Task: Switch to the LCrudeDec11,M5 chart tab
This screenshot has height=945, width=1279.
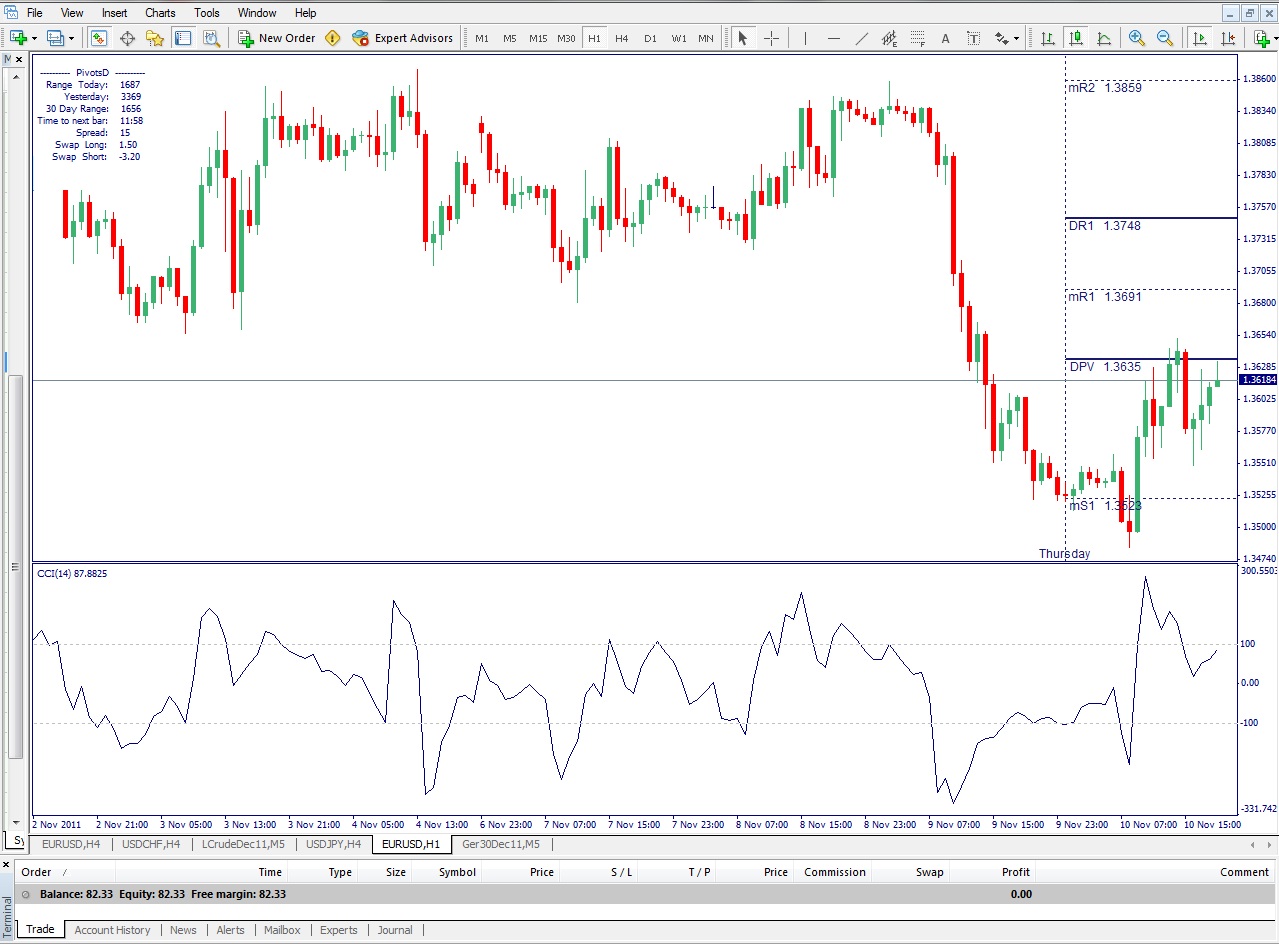Action: (x=243, y=844)
